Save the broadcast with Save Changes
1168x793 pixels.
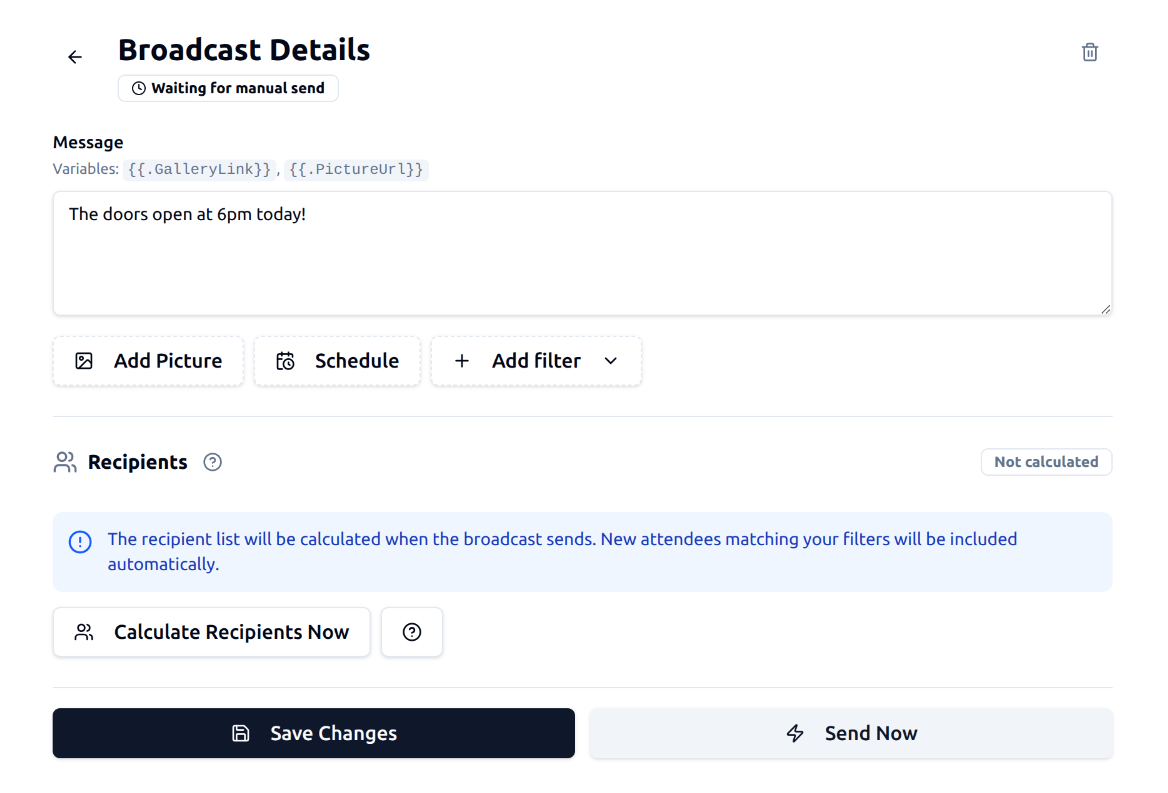coord(314,733)
